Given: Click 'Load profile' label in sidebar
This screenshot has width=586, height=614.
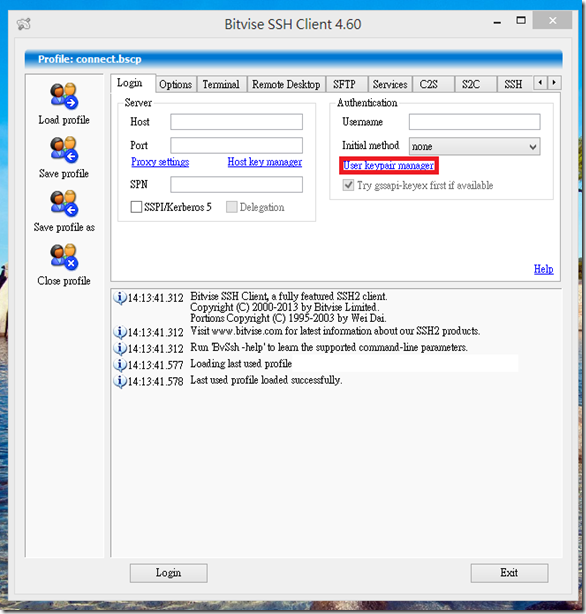Looking at the screenshot, I should click(64, 120).
